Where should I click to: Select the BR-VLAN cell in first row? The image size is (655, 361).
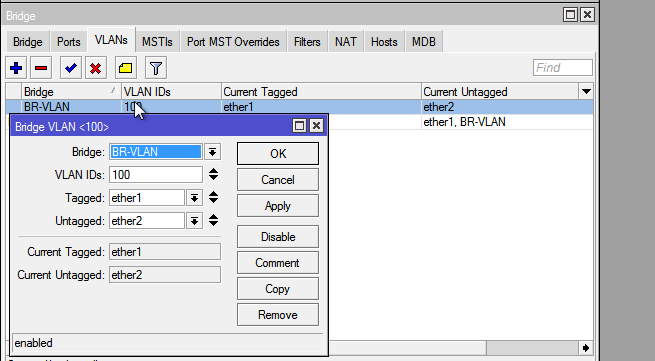click(x=71, y=107)
